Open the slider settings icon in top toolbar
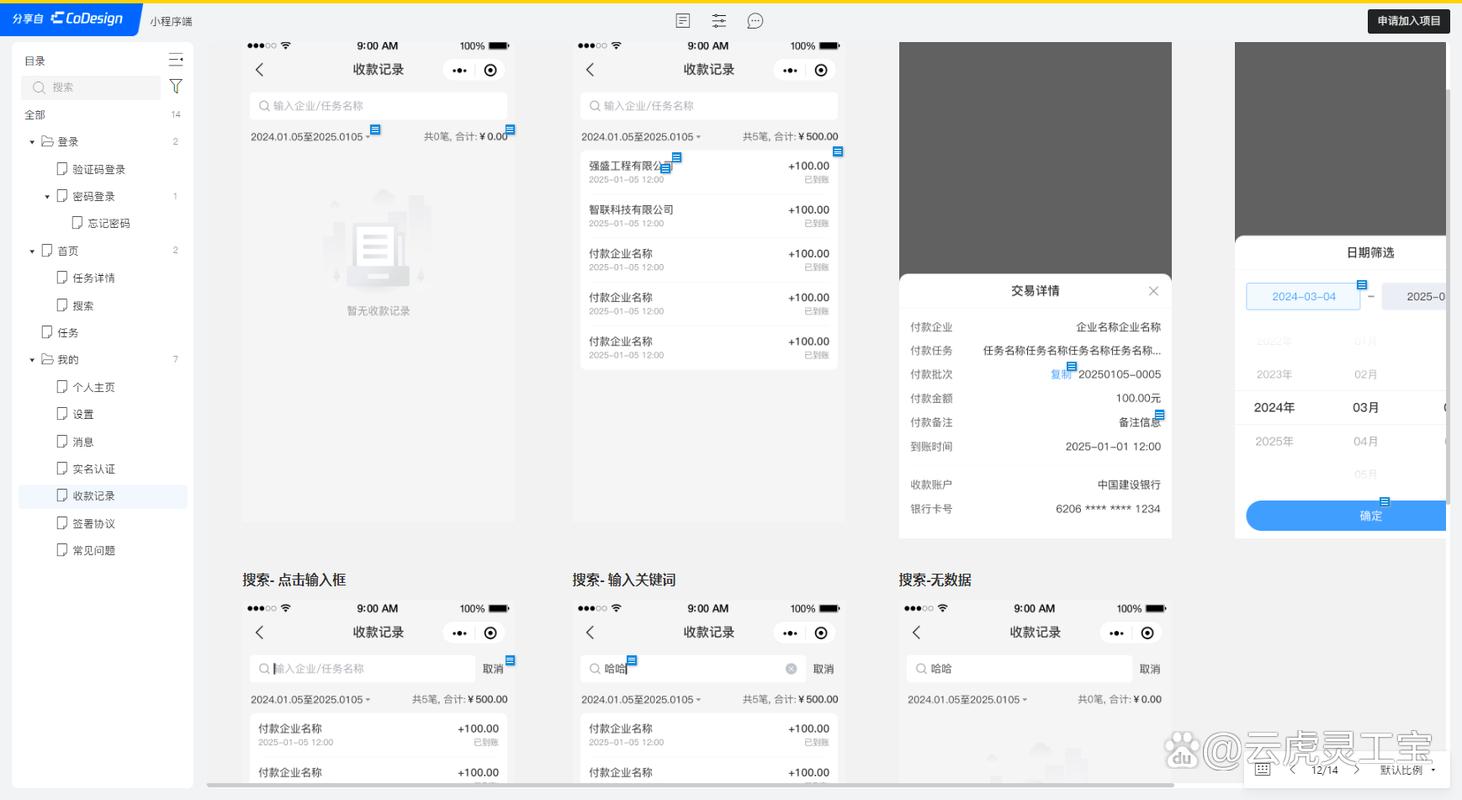1462x800 pixels. (x=719, y=21)
